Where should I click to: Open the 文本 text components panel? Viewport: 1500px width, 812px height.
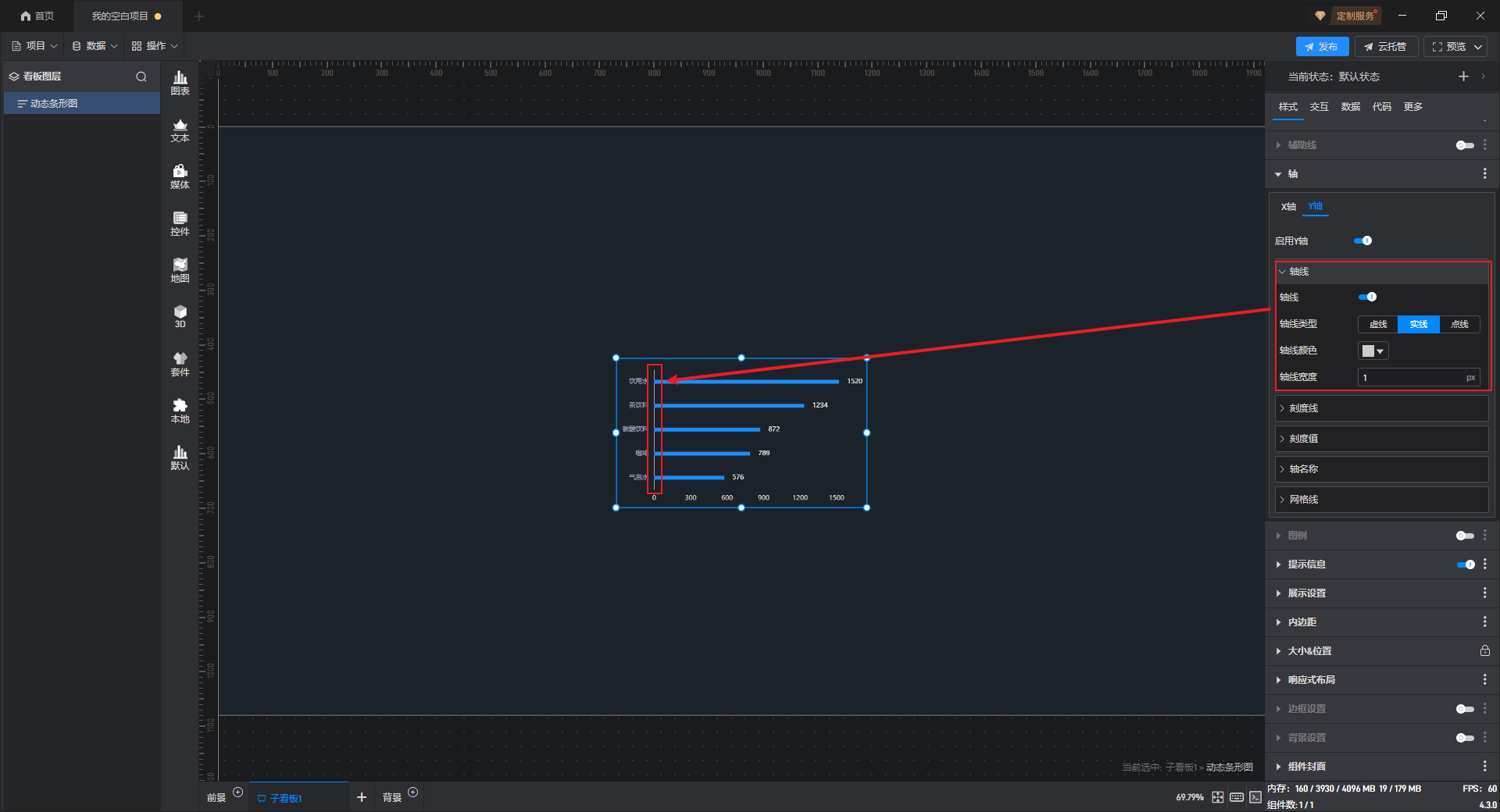[180, 130]
